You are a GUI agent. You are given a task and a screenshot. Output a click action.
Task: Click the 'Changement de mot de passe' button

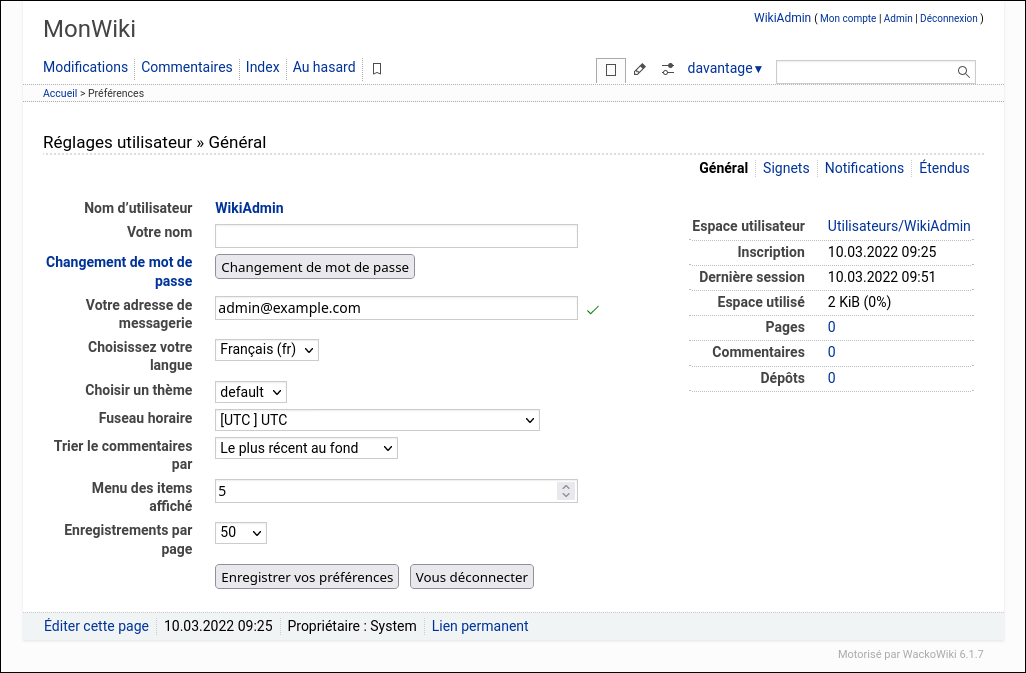pyautogui.click(x=315, y=267)
